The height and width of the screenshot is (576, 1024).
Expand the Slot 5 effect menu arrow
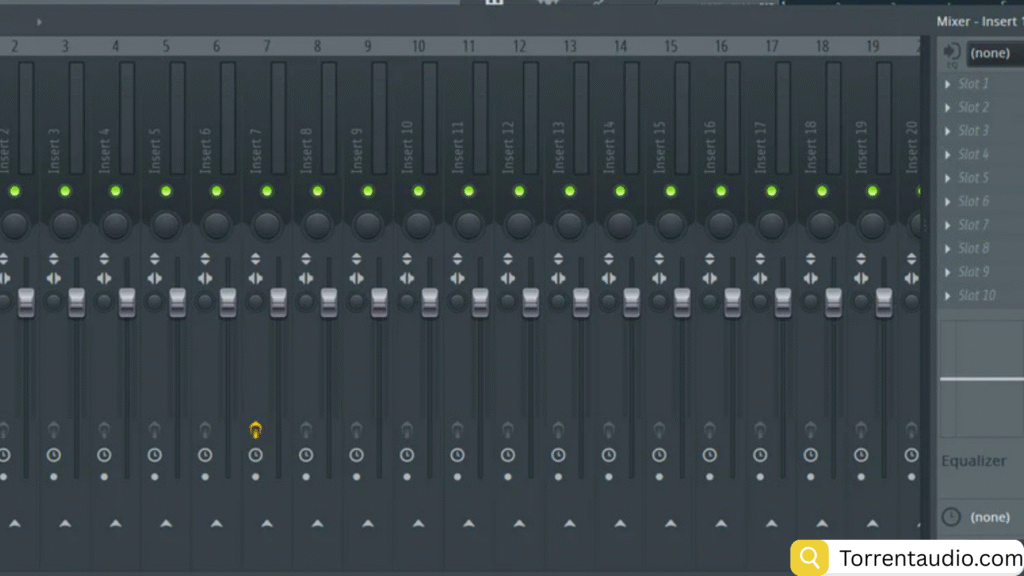click(x=948, y=178)
